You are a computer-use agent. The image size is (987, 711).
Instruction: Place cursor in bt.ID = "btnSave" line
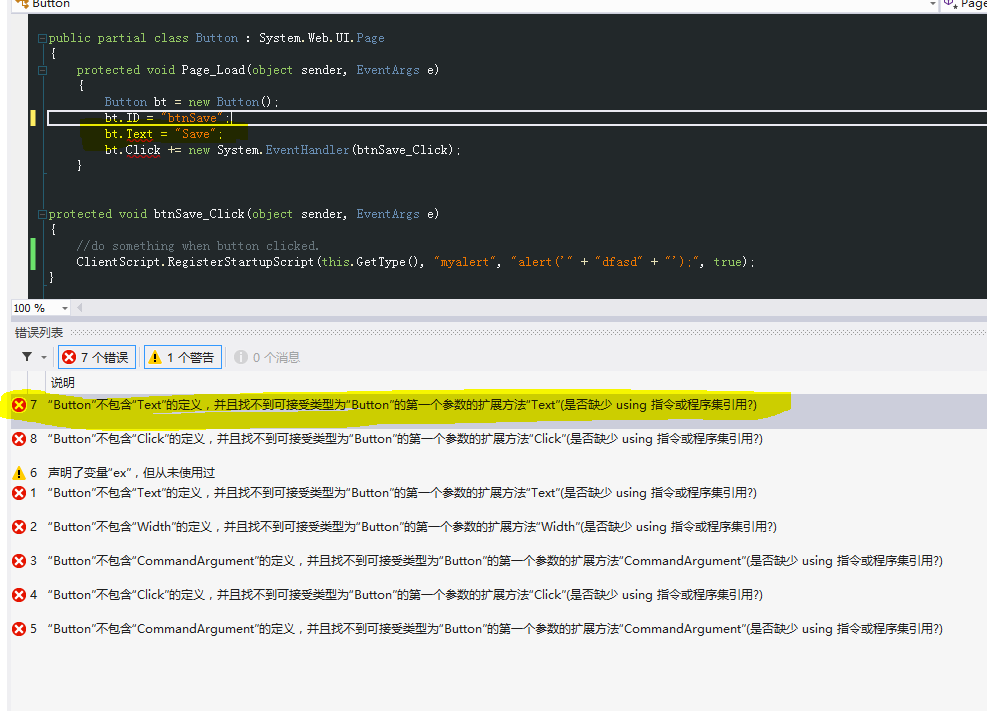(x=167, y=118)
